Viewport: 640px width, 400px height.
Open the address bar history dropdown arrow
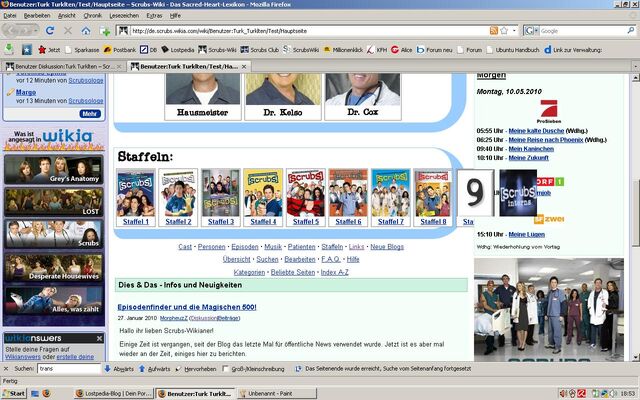click(514, 31)
